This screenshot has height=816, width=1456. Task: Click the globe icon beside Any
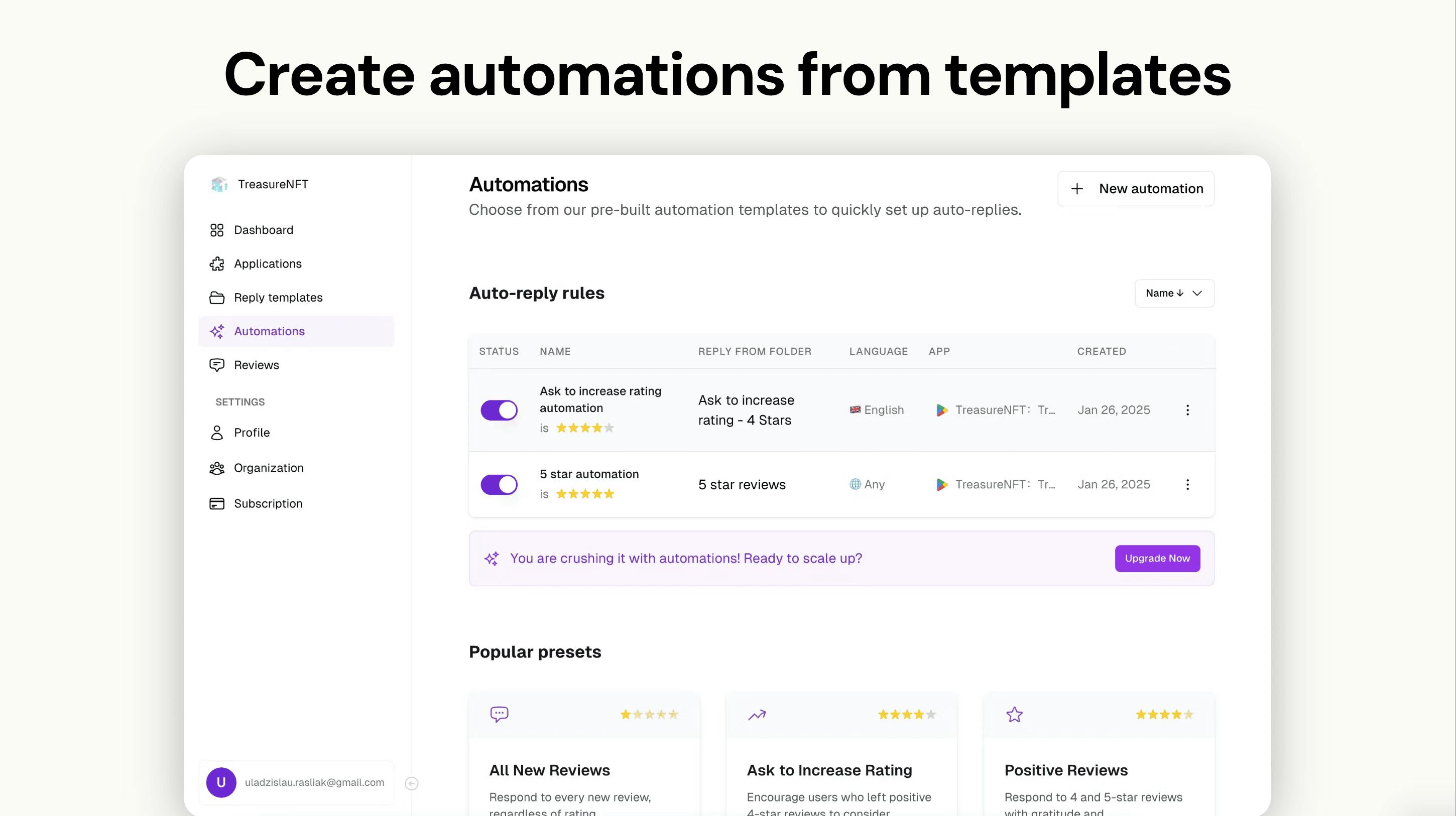pos(855,484)
